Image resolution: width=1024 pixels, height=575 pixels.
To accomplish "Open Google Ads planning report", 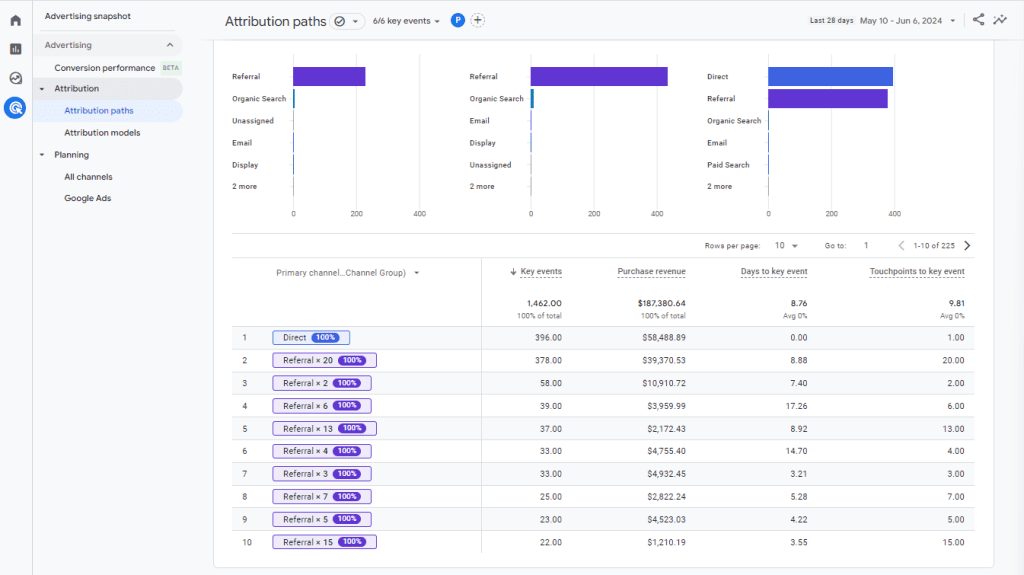I will click(88, 198).
